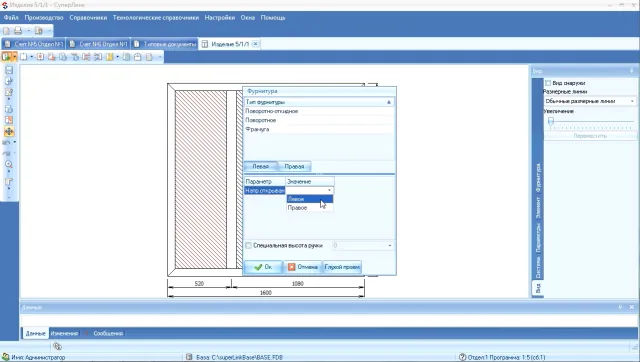Viewport: 640px width, 362px height.
Task: Select the Правая tab in Фурнитура dialog
Action: tap(294, 167)
